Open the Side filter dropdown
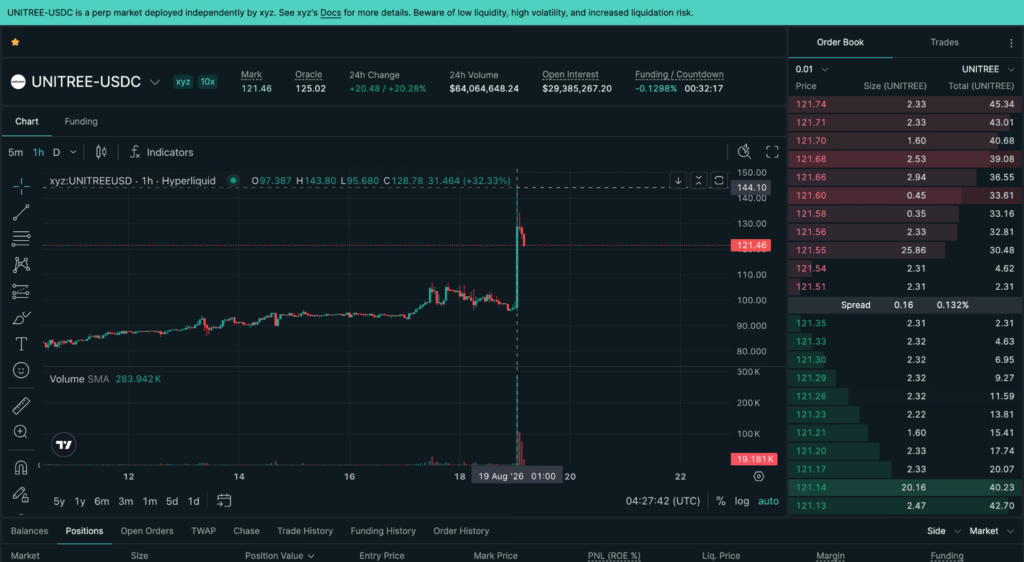Viewport: 1024px width, 562px height. tap(944, 531)
